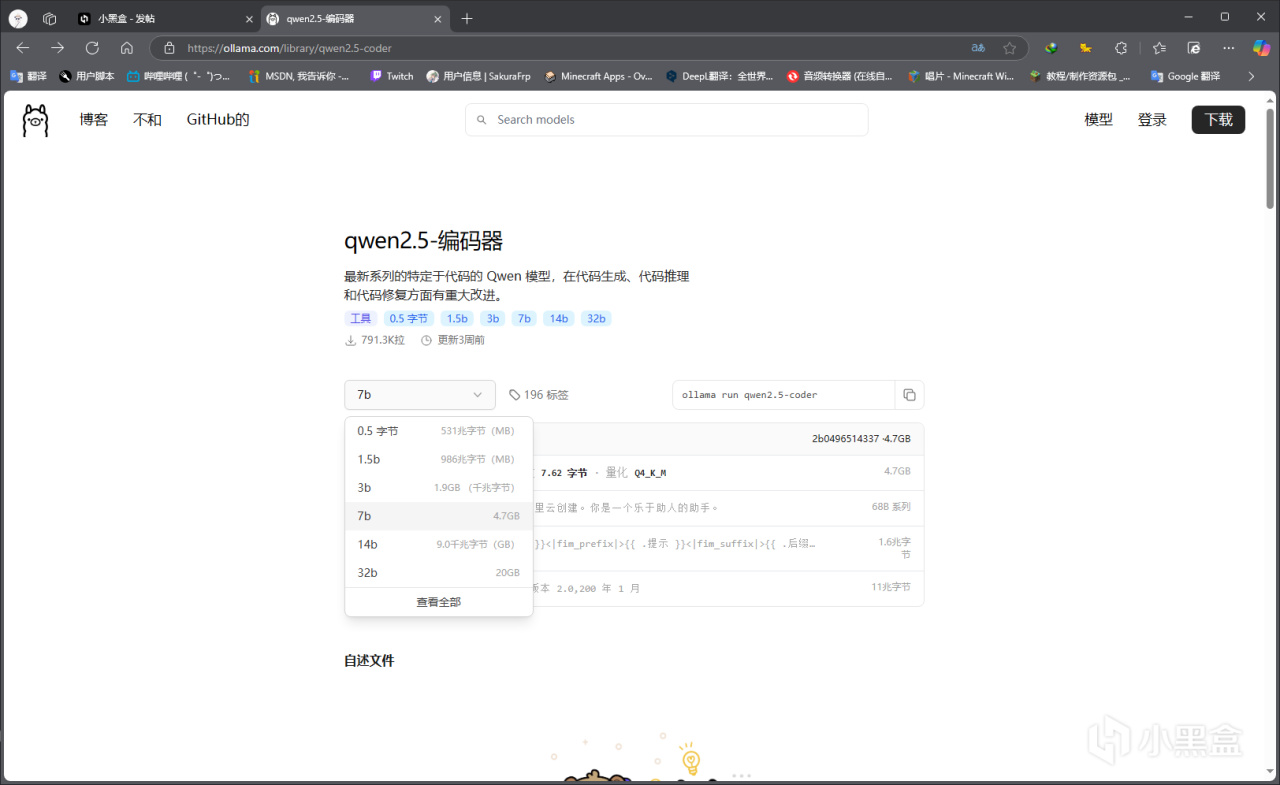
Task: Switch to the qwen2.5-编码器 tab
Action: (355, 19)
